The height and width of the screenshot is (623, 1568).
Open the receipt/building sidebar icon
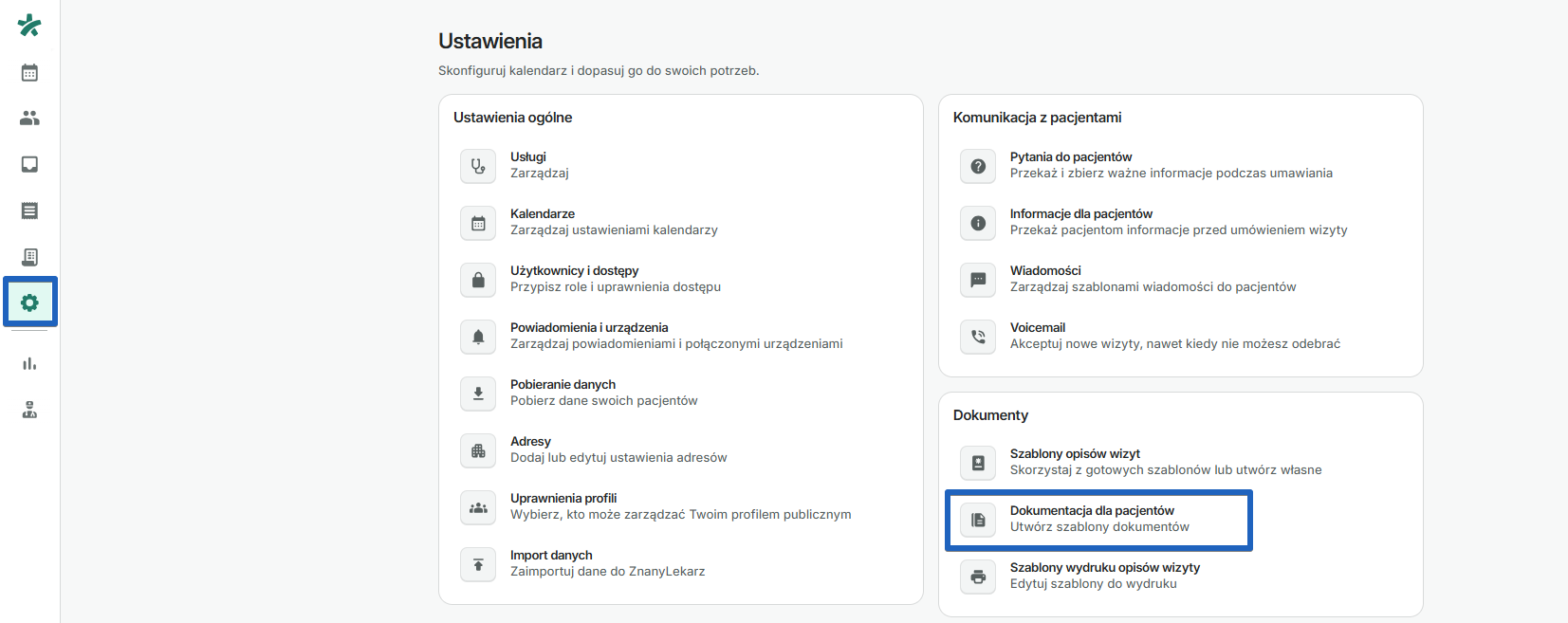click(x=29, y=257)
